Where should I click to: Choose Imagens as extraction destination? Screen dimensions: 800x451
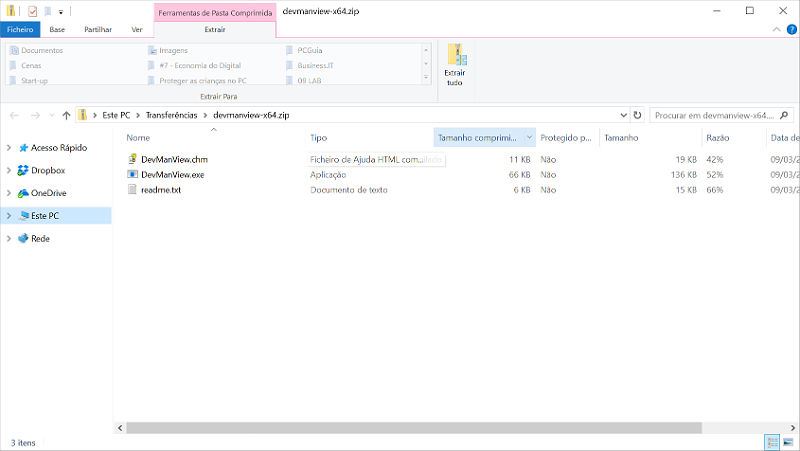(168, 51)
